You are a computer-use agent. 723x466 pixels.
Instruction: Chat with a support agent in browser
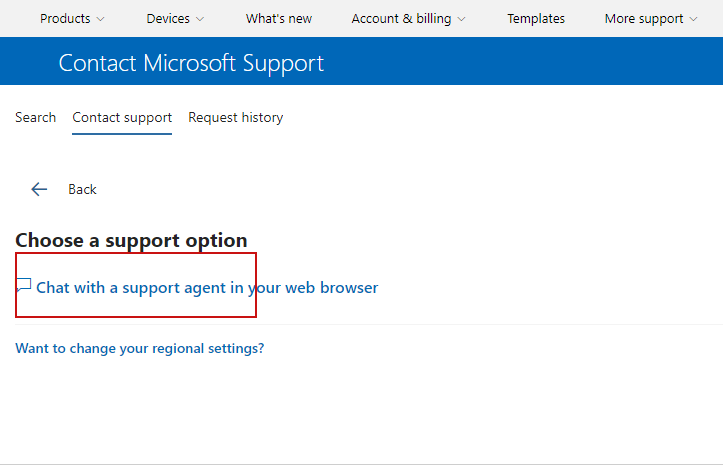coord(207,288)
